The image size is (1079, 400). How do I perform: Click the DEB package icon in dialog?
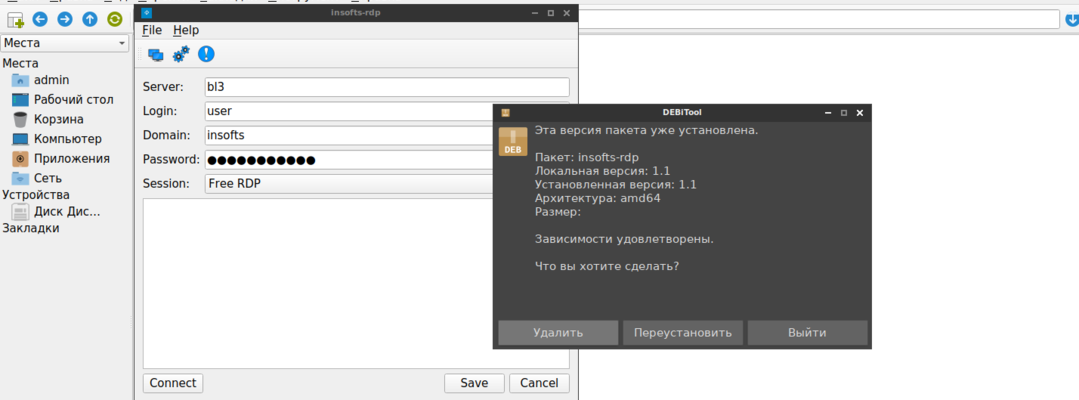point(513,141)
